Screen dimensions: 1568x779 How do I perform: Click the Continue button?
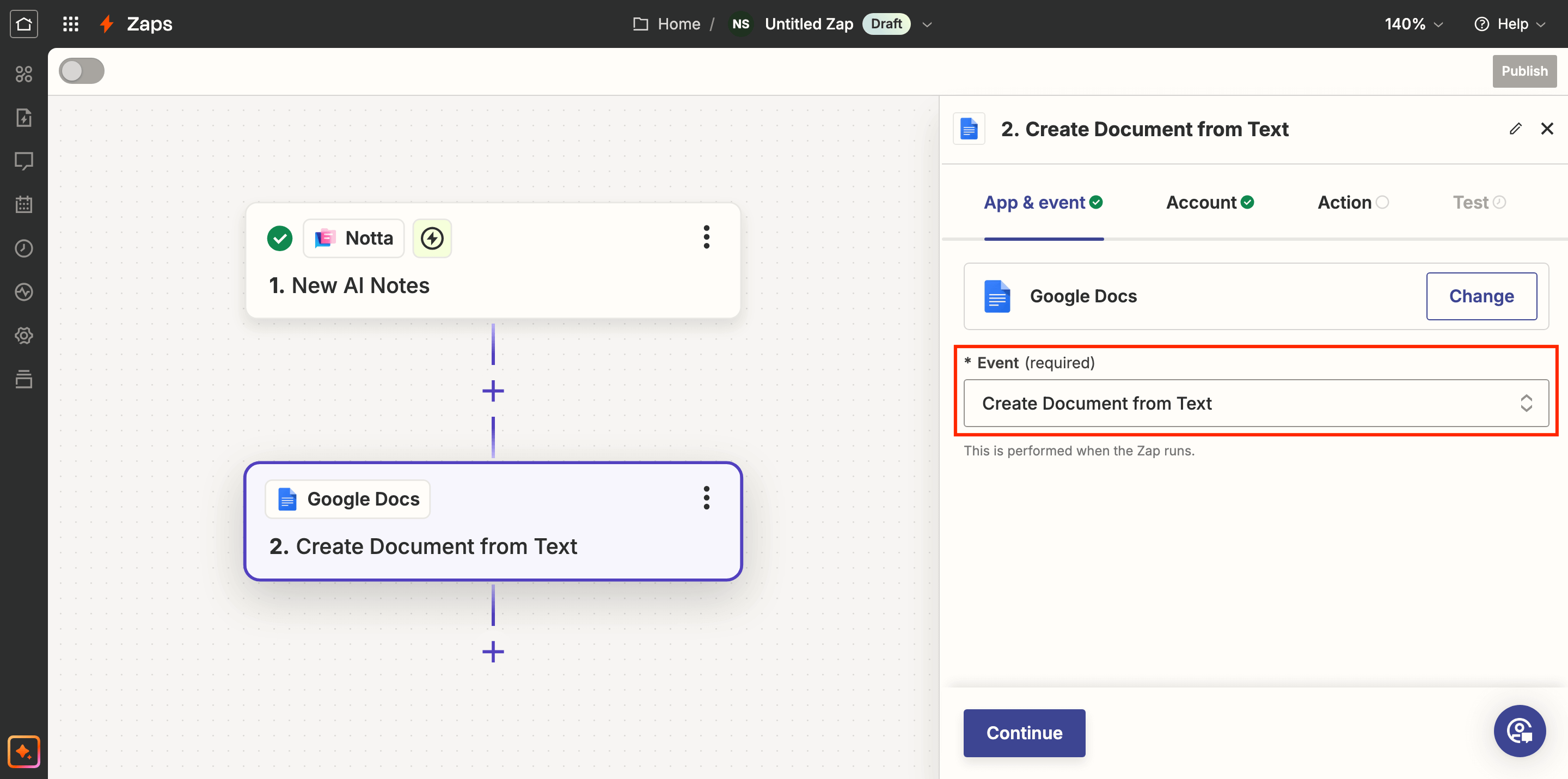tap(1025, 733)
